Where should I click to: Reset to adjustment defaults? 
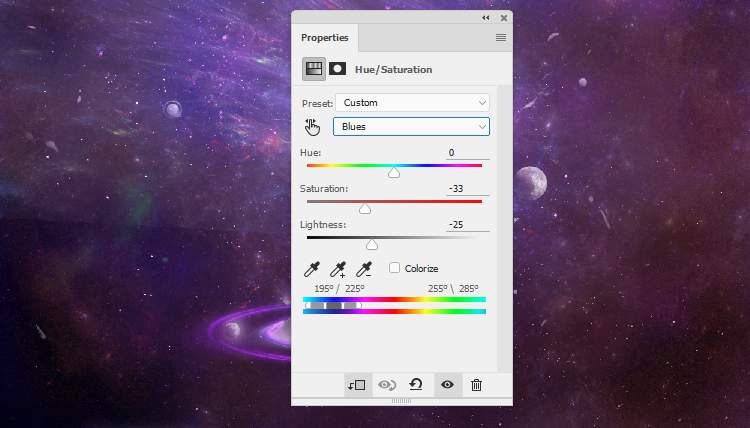click(x=416, y=385)
